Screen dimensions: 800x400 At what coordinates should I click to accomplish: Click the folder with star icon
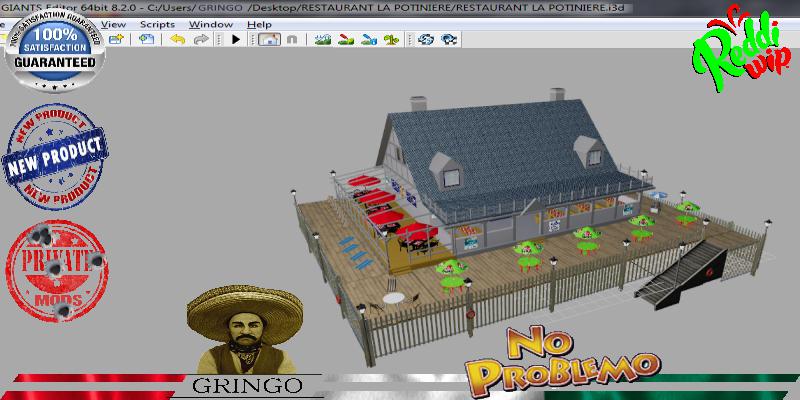pyautogui.click(x=117, y=40)
